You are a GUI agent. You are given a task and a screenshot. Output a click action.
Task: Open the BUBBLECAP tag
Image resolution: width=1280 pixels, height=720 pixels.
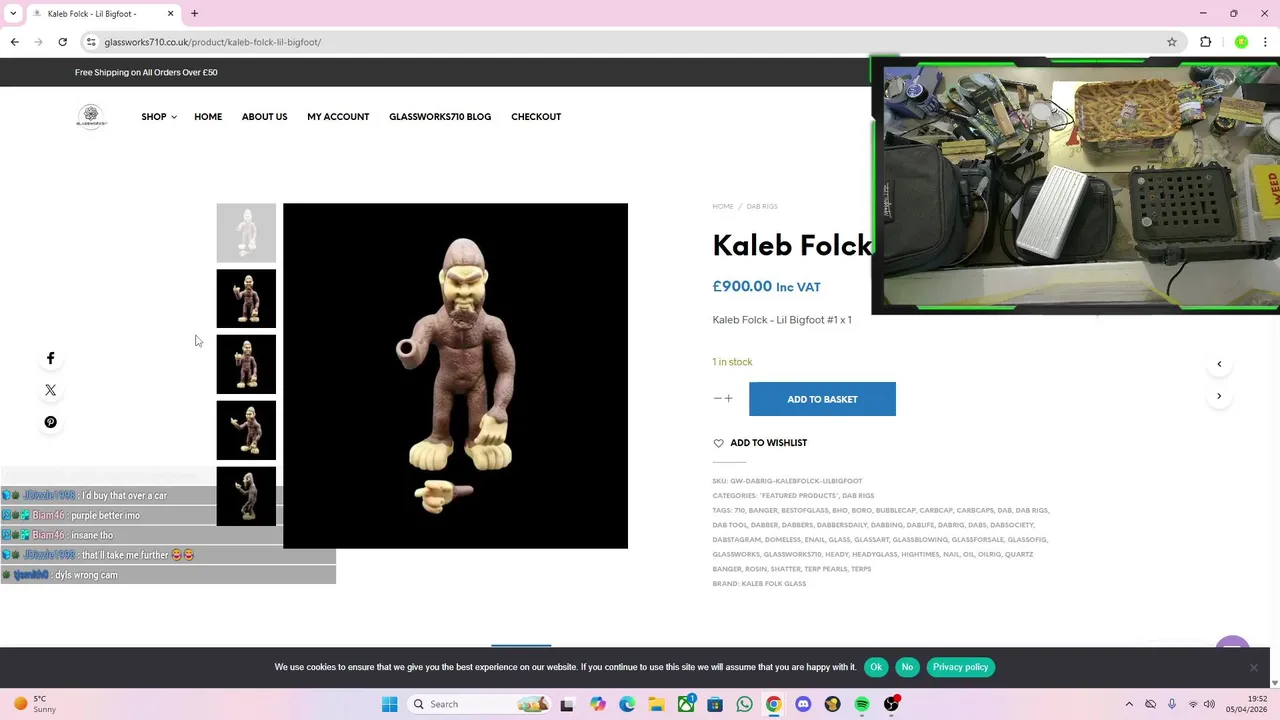pos(896,511)
